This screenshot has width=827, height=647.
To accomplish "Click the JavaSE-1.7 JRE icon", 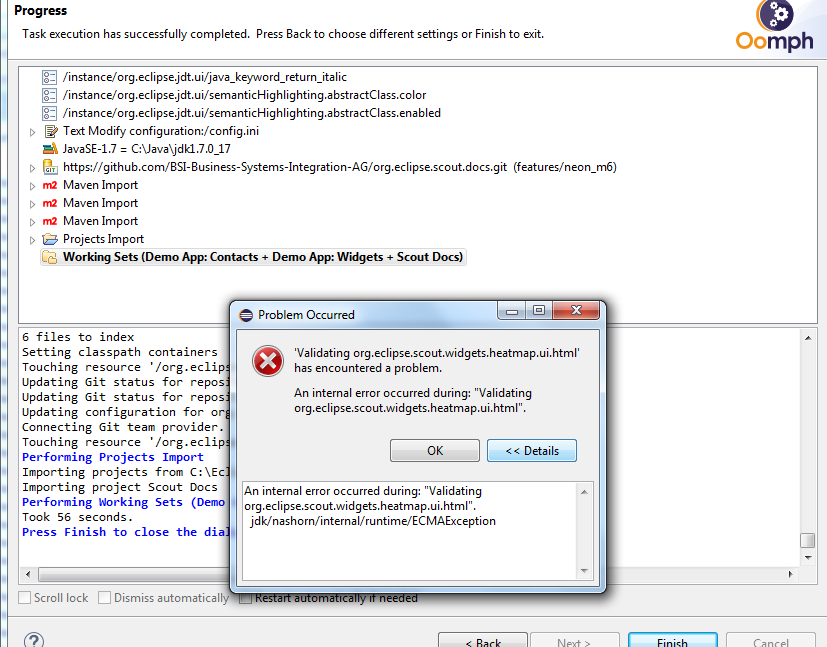I will click(x=50, y=149).
